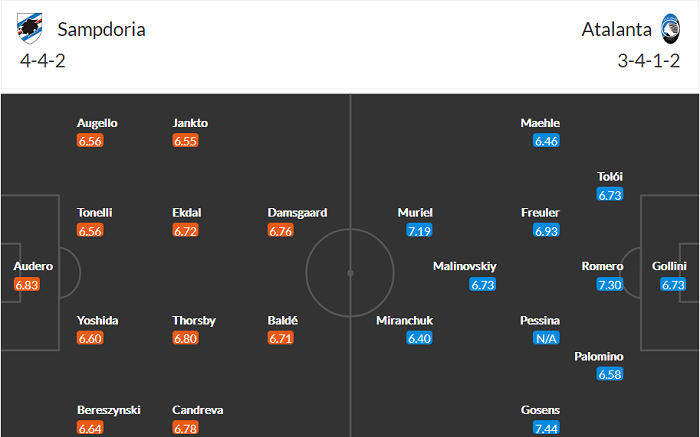This screenshot has height=437, width=700.
Task: Click Gosens' 7.44 rating badge
Action: coord(546,428)
